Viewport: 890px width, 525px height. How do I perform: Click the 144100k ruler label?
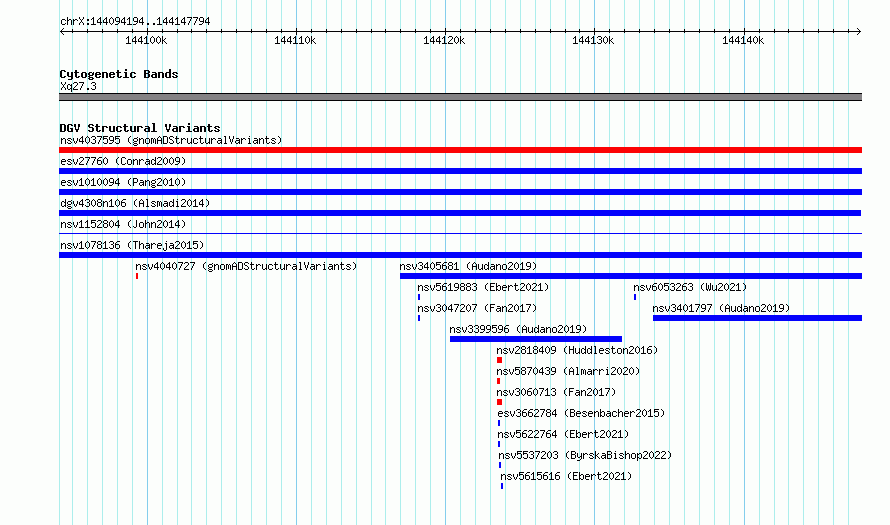click(x=146, y=40)
